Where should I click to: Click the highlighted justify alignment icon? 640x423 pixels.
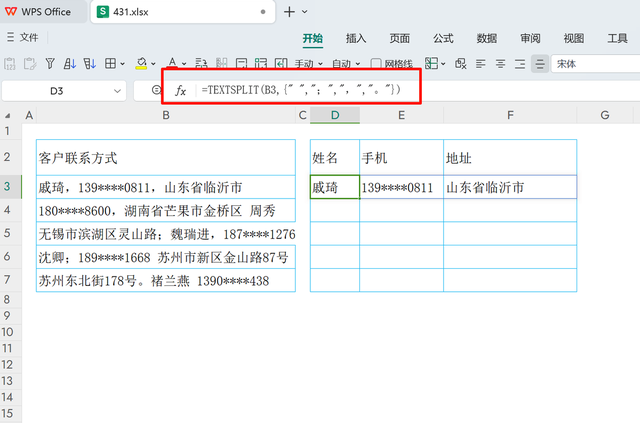(x=540, y=64)
